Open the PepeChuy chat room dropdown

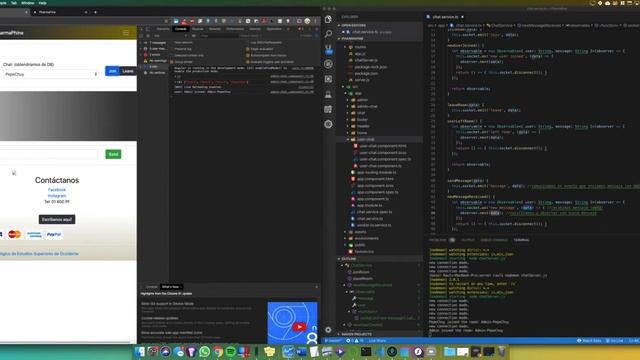coord(51,74)
